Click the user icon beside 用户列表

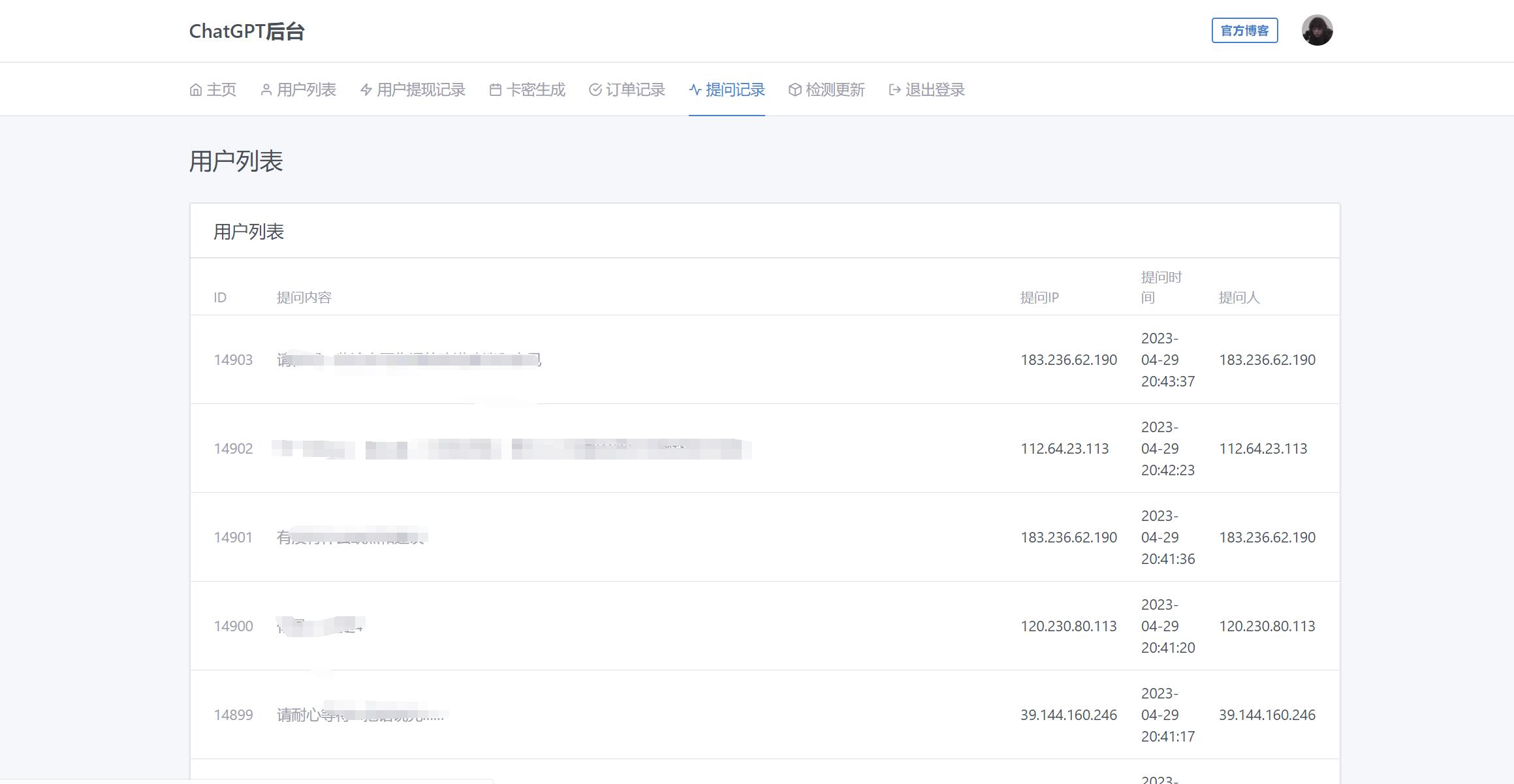(x=266, y=90)
